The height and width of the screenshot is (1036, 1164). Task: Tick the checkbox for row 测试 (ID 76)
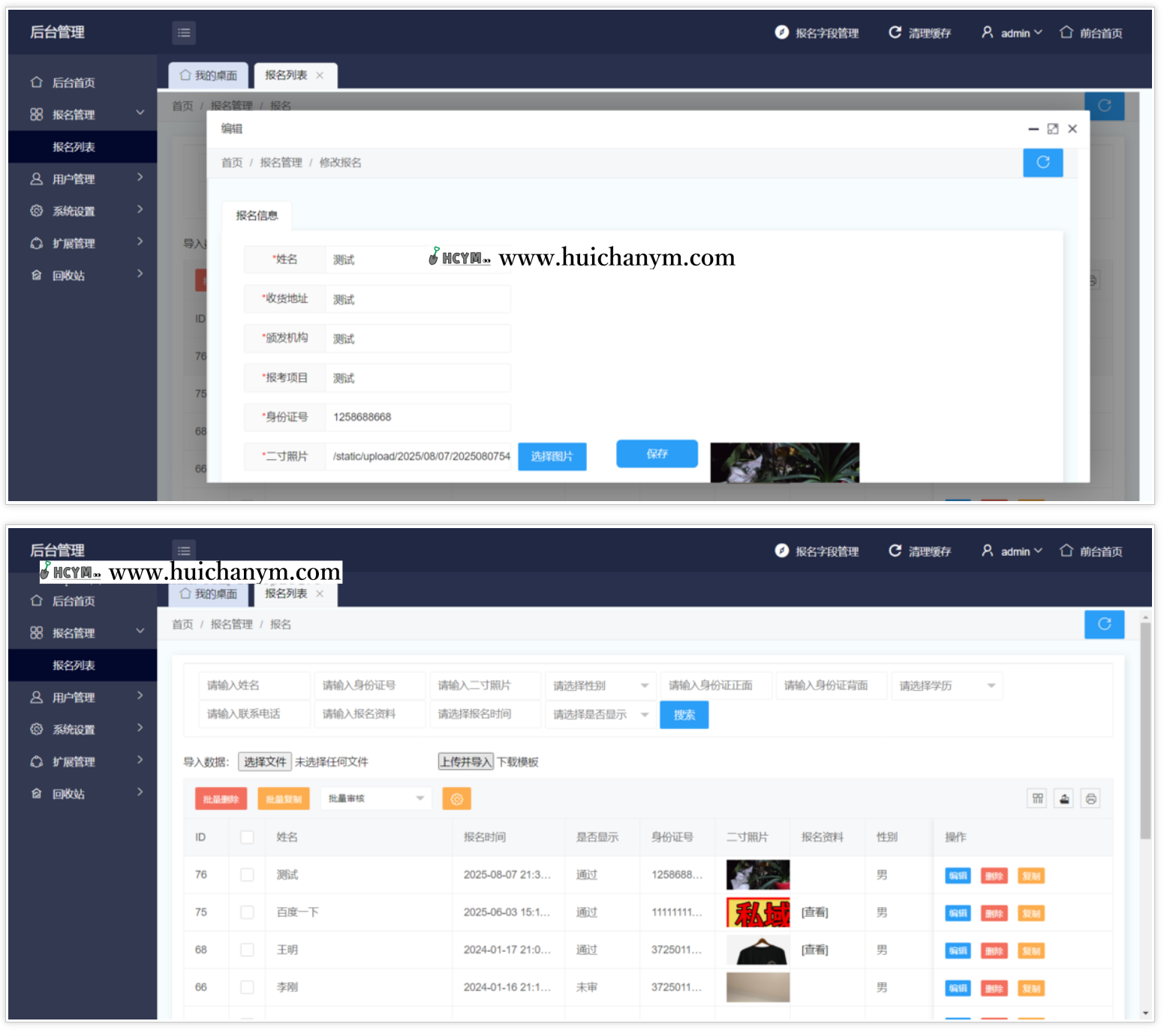click(x=247, y=875)
